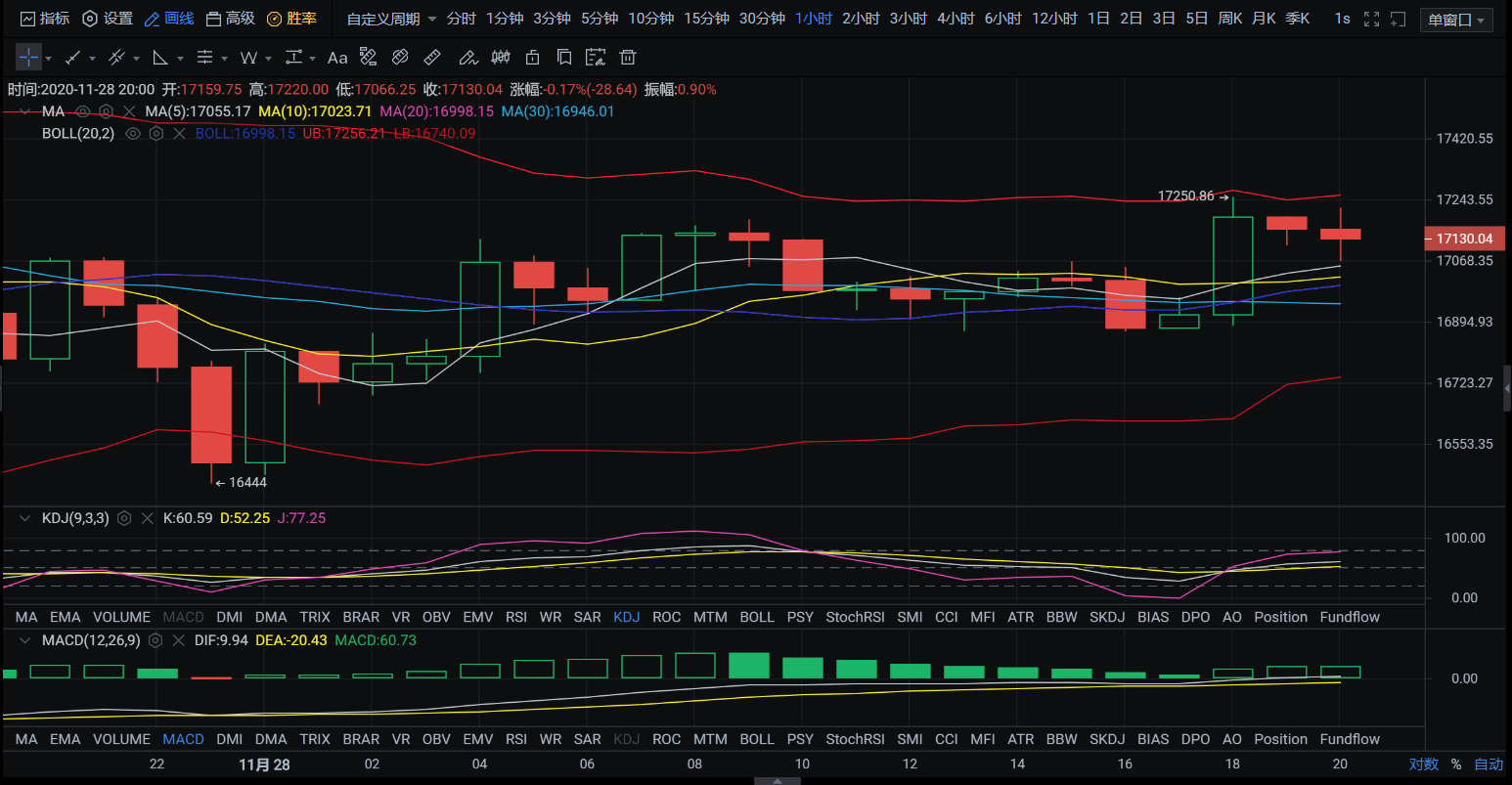Remove the KDJ indicator with its X icon
Viewport: 1512px width, 785px height.
click(148, 518)
